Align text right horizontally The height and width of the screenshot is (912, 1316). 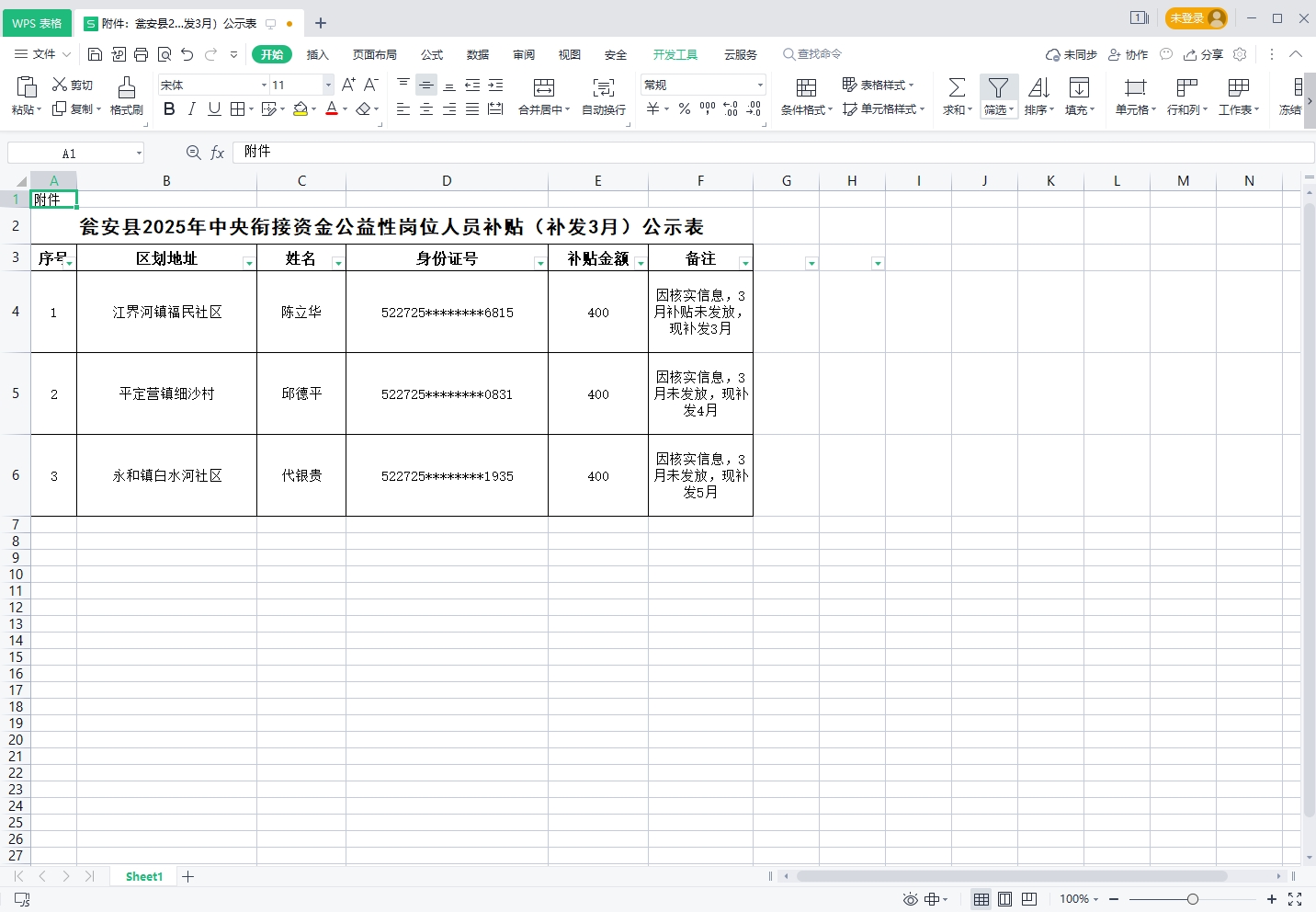tap(449, 108)
